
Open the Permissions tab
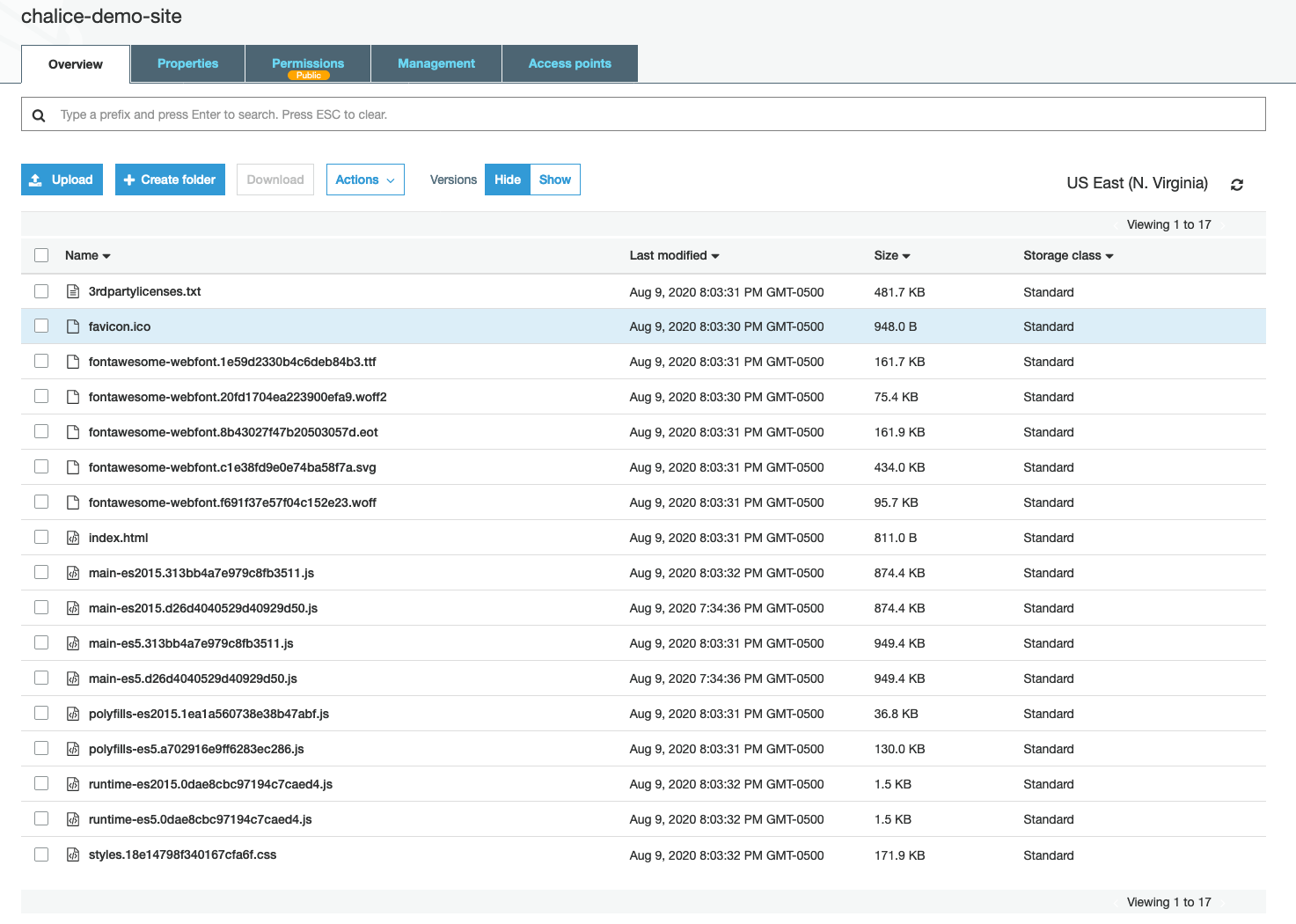[308, 63]
